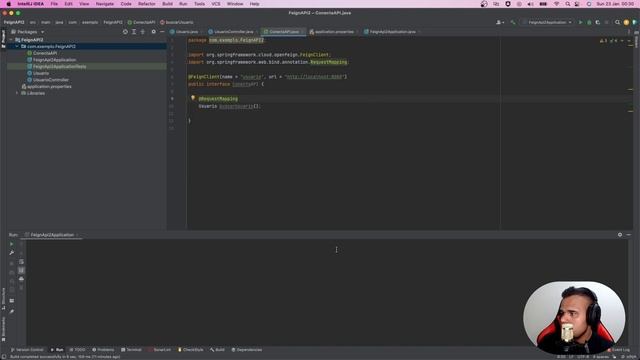Open Terminal tool window
The width and height of the screenshot is (640, 360).
tap(131, 350)
